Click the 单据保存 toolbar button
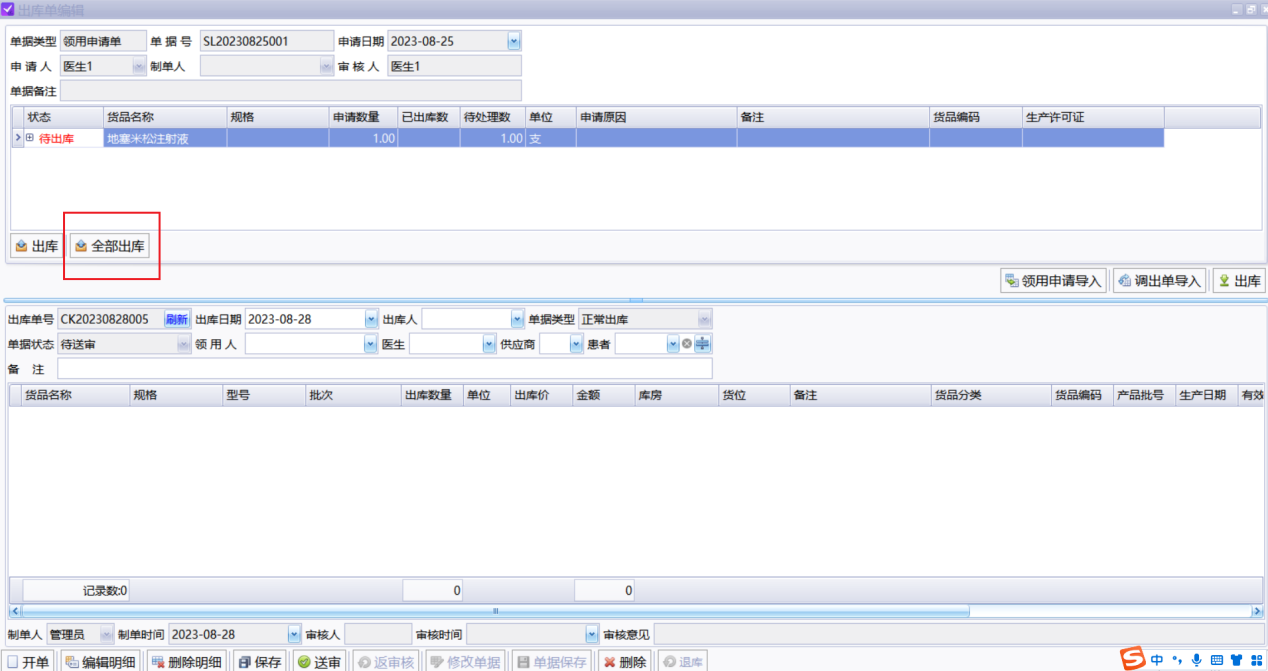The width and height of the screenshot is (1268, 671). tap(551, 661)
